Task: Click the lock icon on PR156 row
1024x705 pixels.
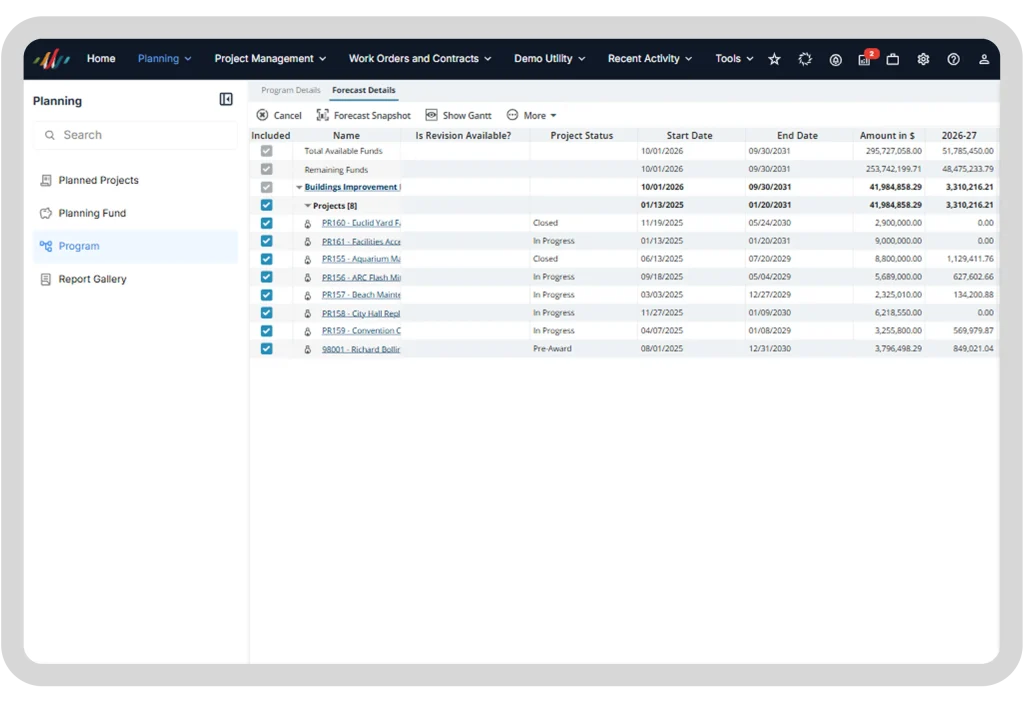Action: [x=308, y=277]
